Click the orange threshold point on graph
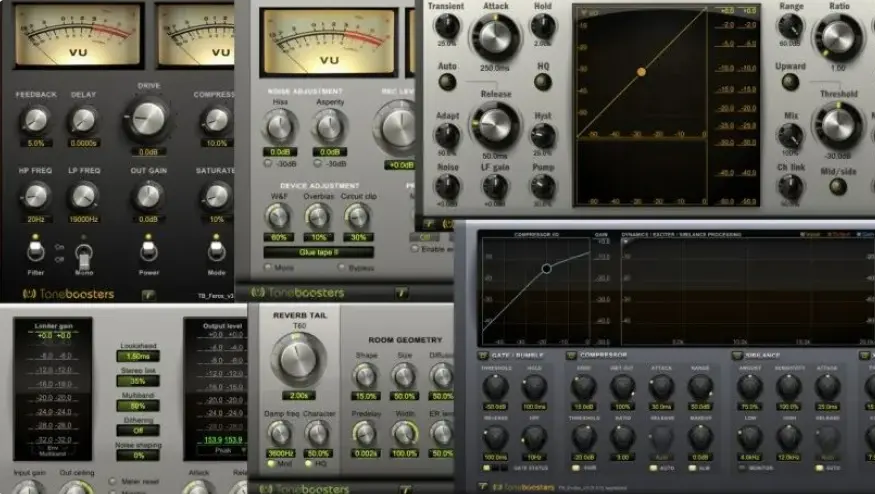 pyautogui.click(x=641, y=72)
